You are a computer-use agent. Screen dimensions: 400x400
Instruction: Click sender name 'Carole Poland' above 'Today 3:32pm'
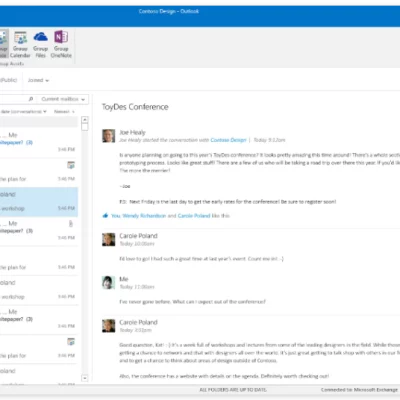[138, 322]
